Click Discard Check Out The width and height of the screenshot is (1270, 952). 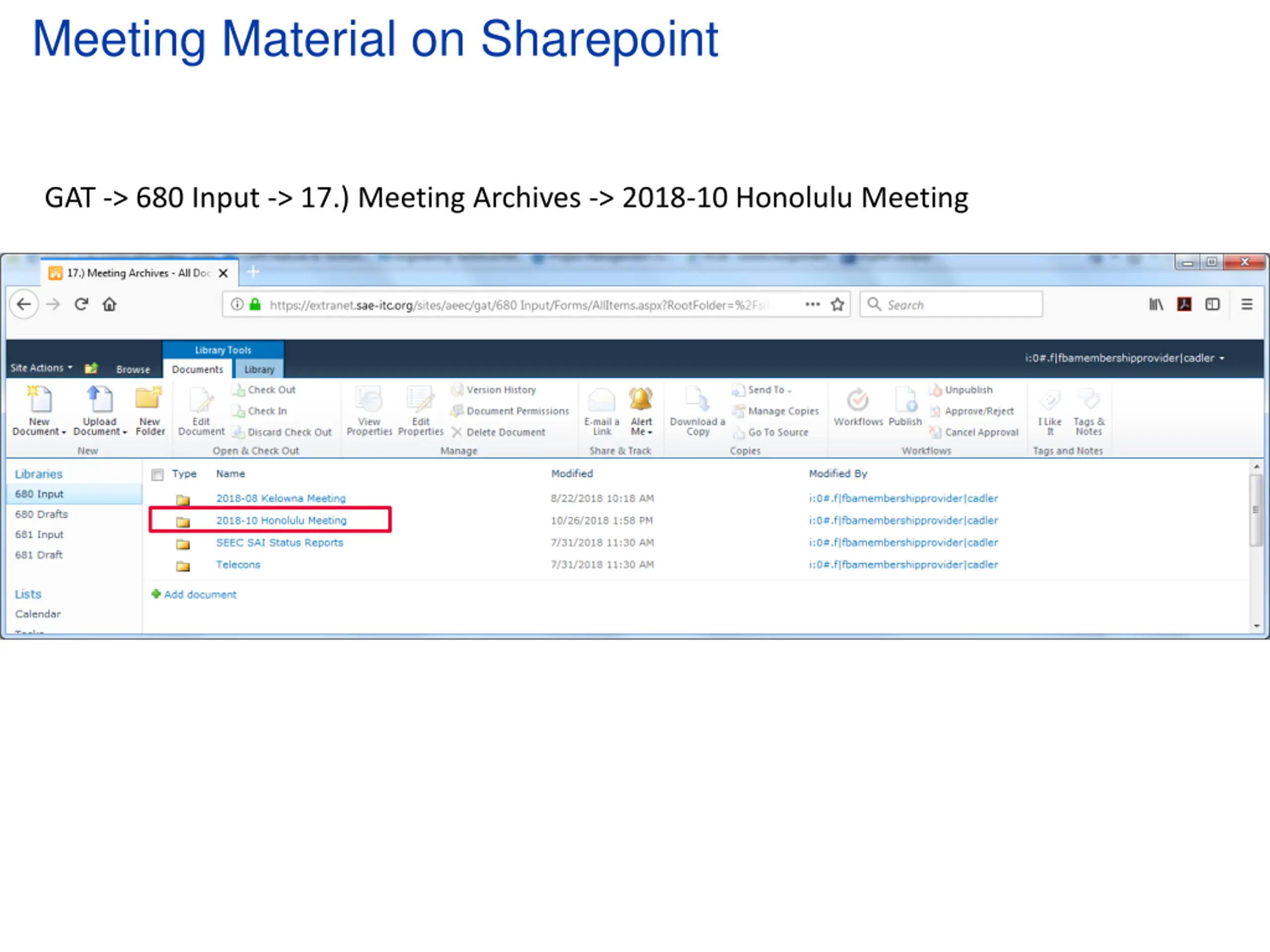[x=282, y=432]
